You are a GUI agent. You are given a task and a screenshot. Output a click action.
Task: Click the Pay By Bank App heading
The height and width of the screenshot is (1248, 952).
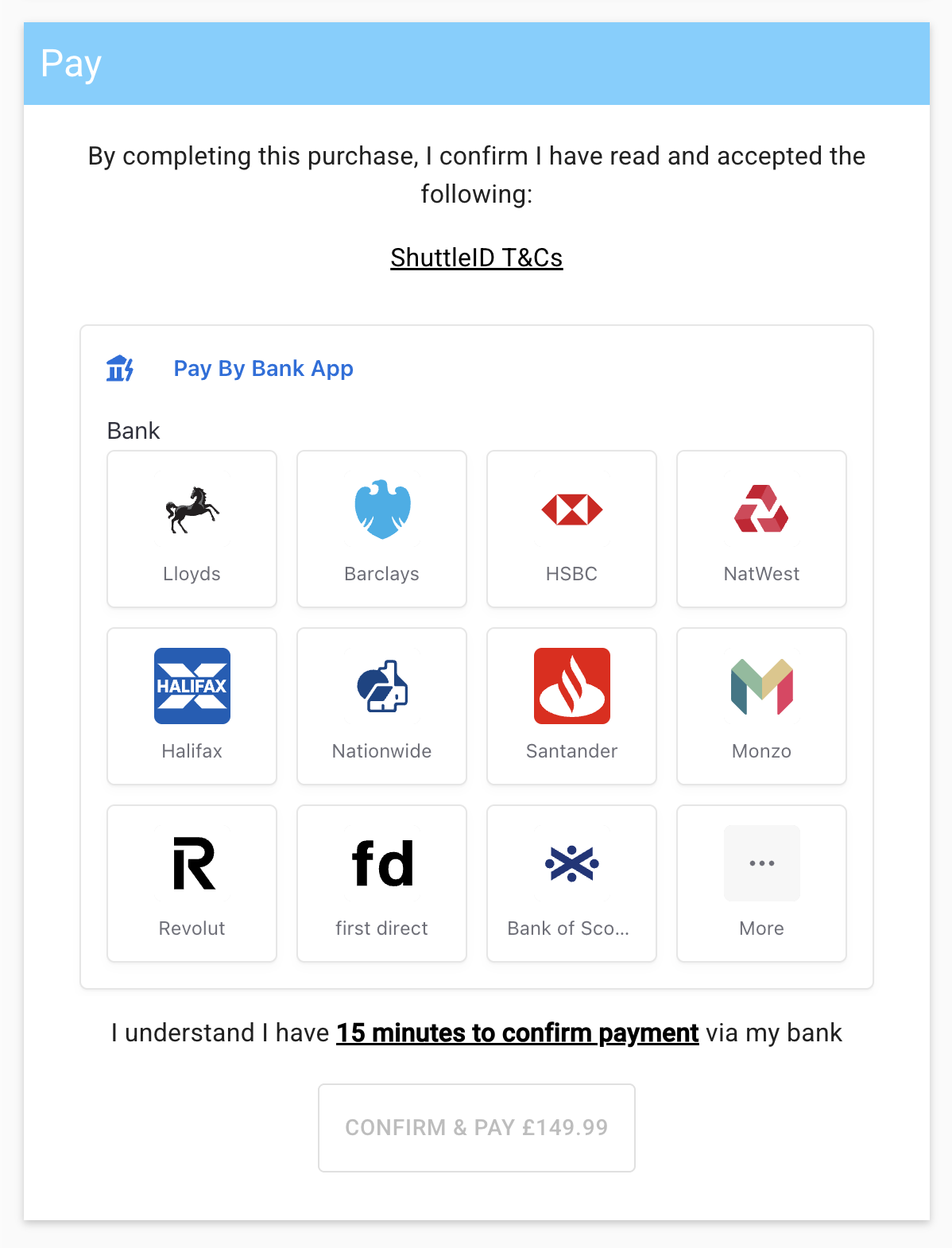(x=263, y=368)
